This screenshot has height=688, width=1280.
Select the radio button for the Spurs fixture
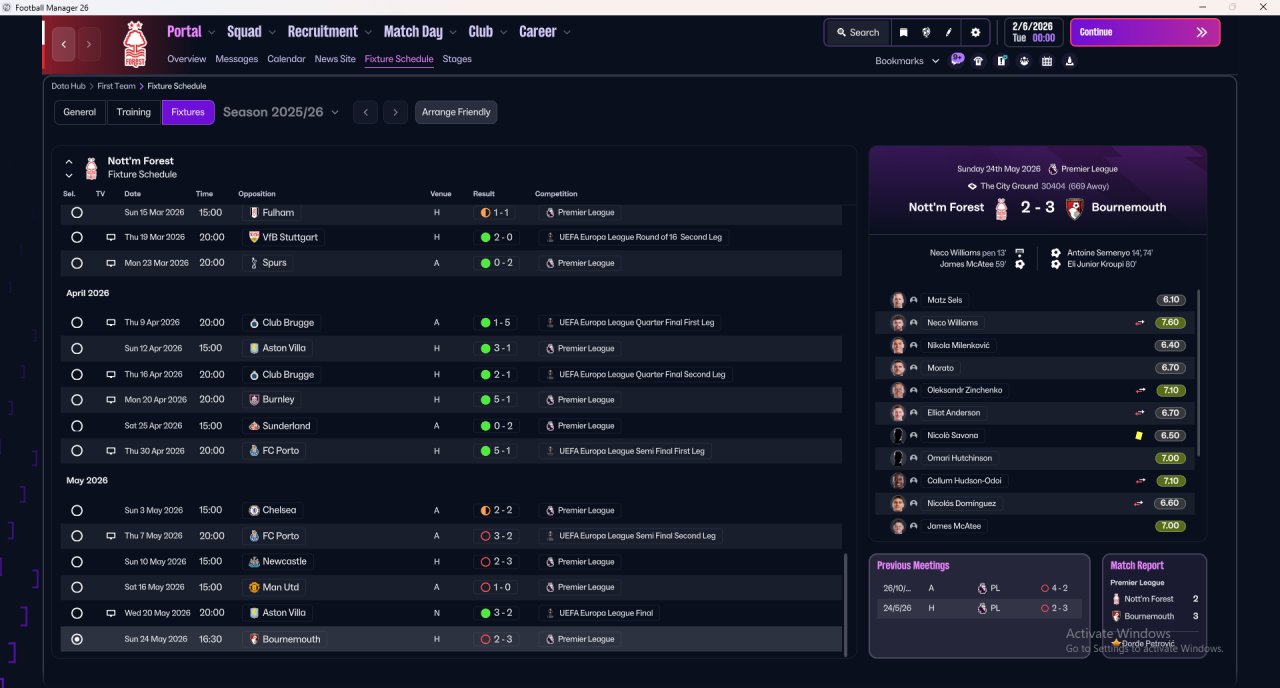(77, 263)
